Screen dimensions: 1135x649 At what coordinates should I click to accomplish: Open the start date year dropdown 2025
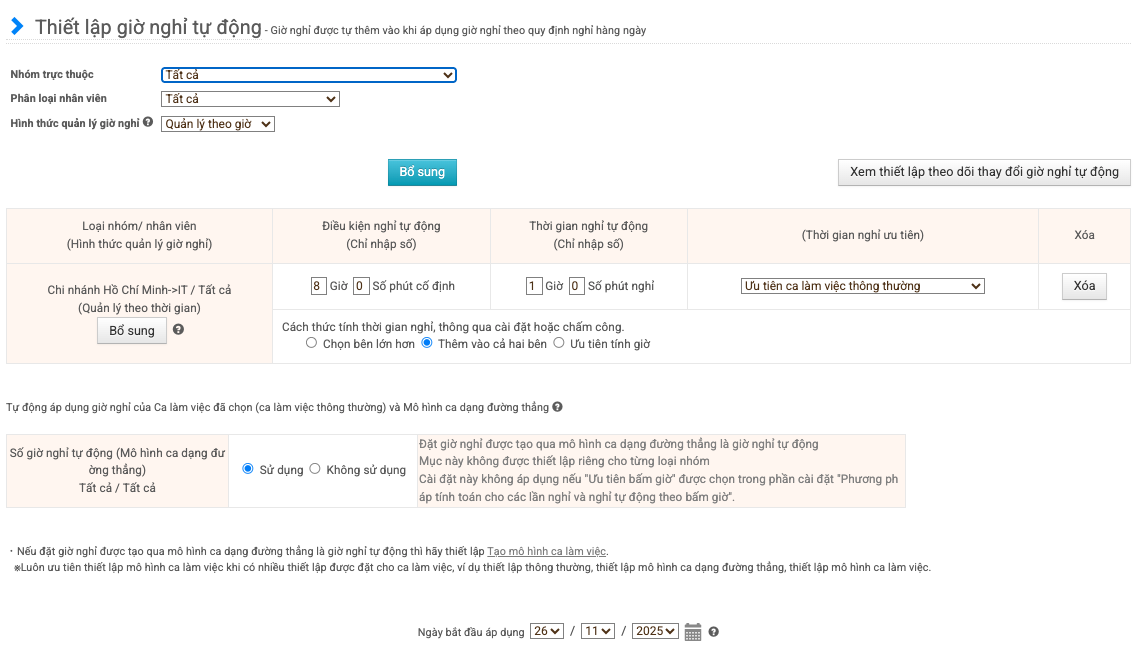tap(656, 631)
